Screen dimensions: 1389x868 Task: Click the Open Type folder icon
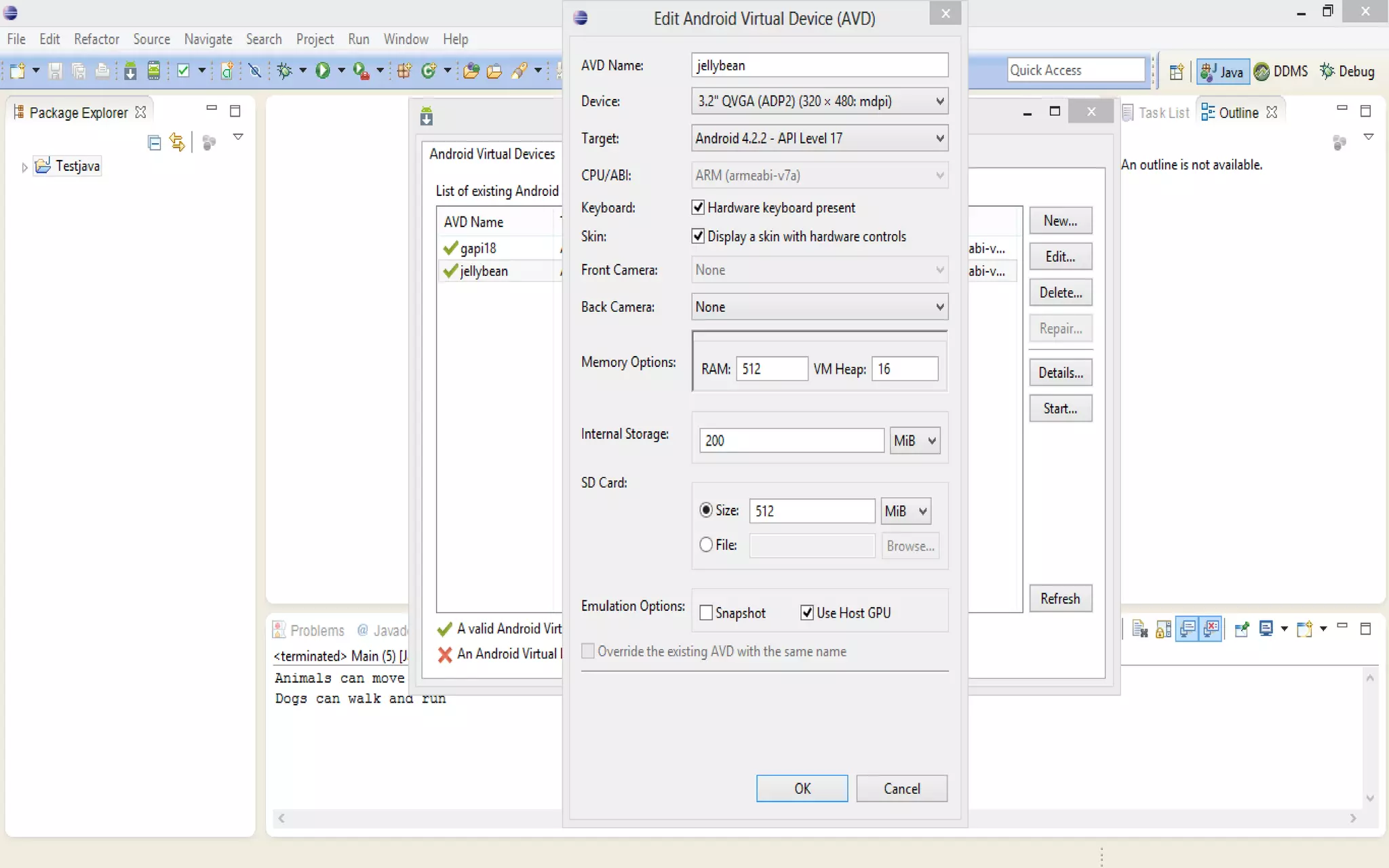pos(471,71)
